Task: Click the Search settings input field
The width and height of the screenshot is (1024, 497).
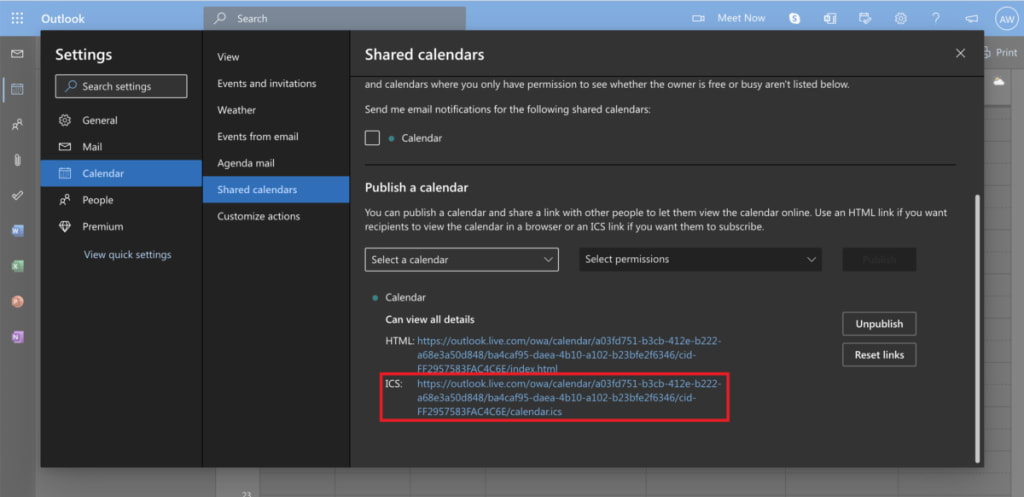Action: coord(121,86)
